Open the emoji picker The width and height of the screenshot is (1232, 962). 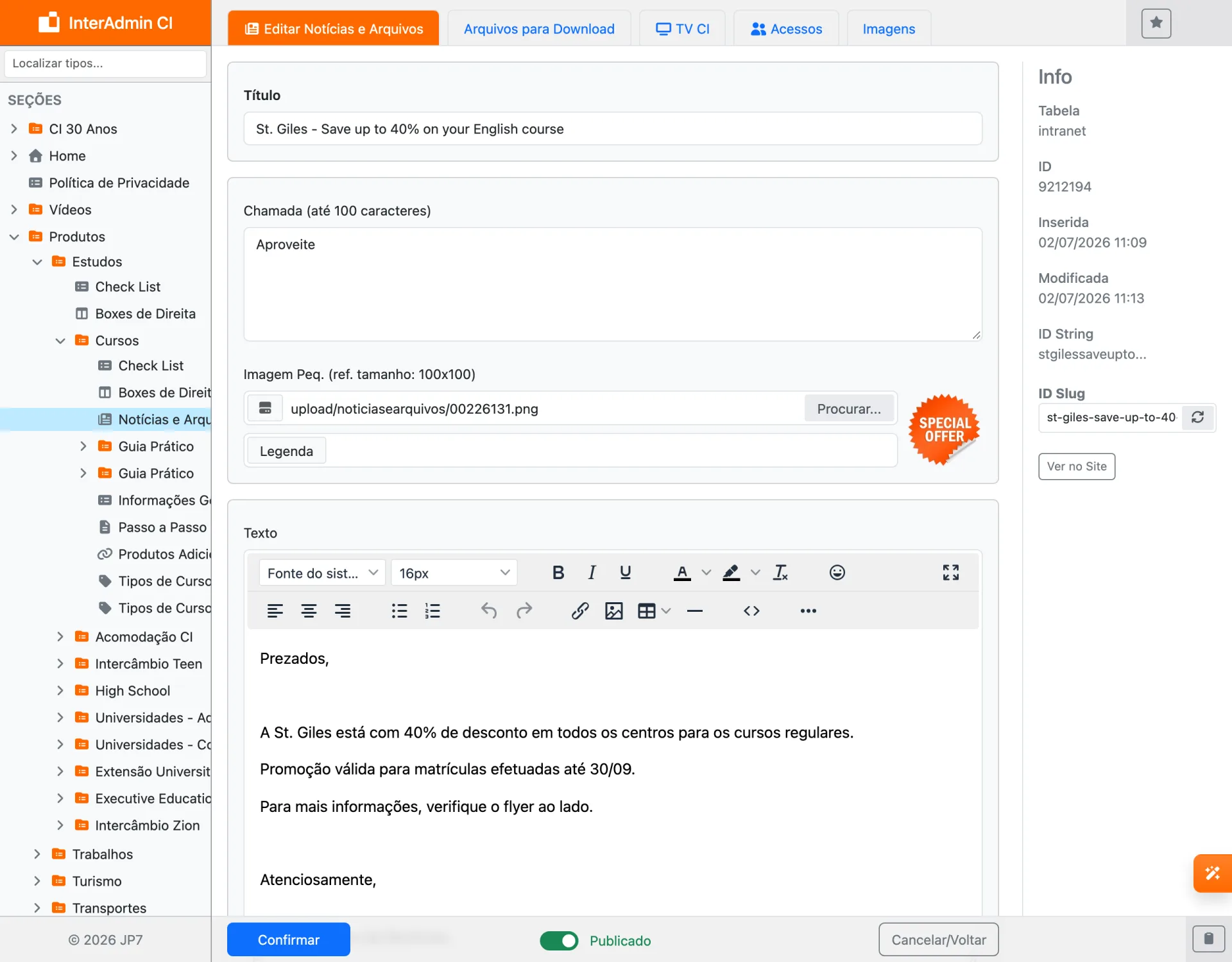[837, 573]
